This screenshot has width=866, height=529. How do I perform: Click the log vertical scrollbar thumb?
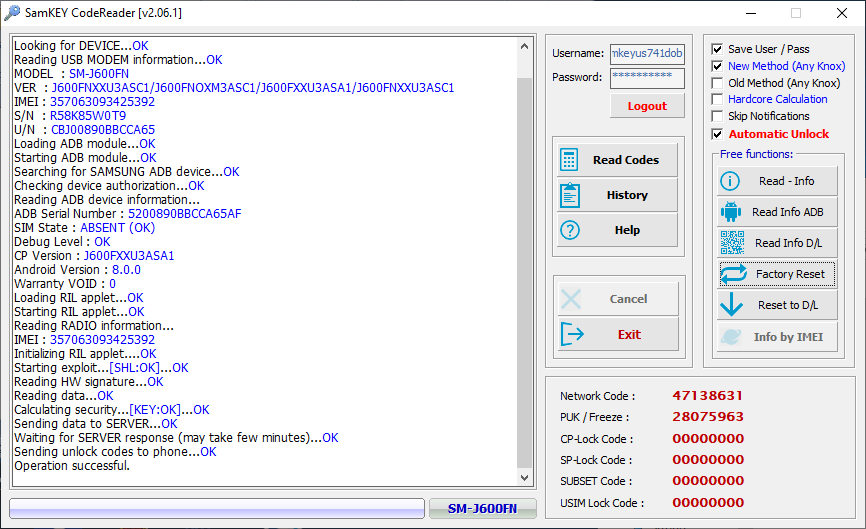click(x=525, y=273)
